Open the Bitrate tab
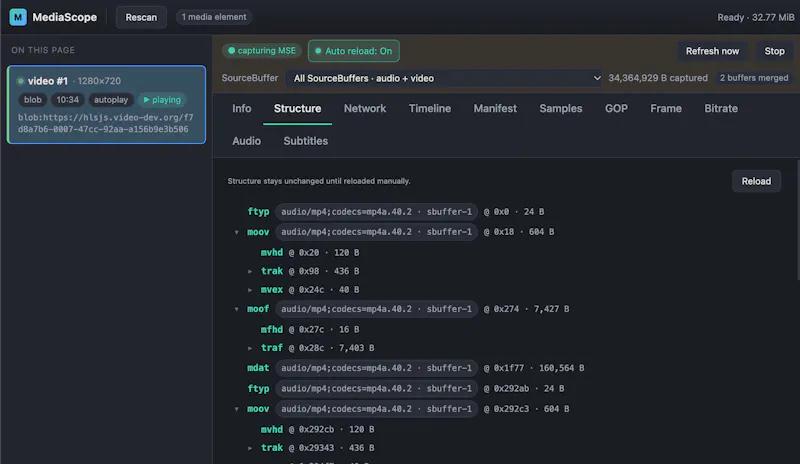Viewport: 800px width, 464px height. [x=721, y=109]
